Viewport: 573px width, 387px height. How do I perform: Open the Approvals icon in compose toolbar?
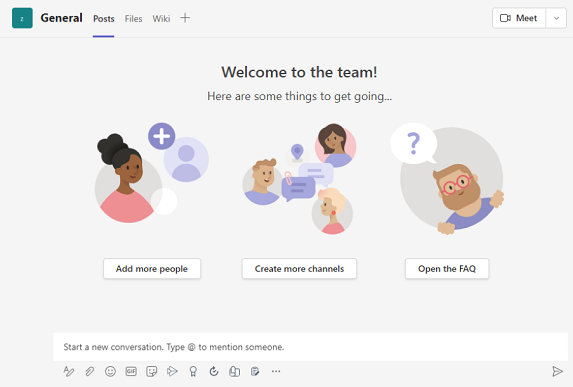[x=214, y=371]
